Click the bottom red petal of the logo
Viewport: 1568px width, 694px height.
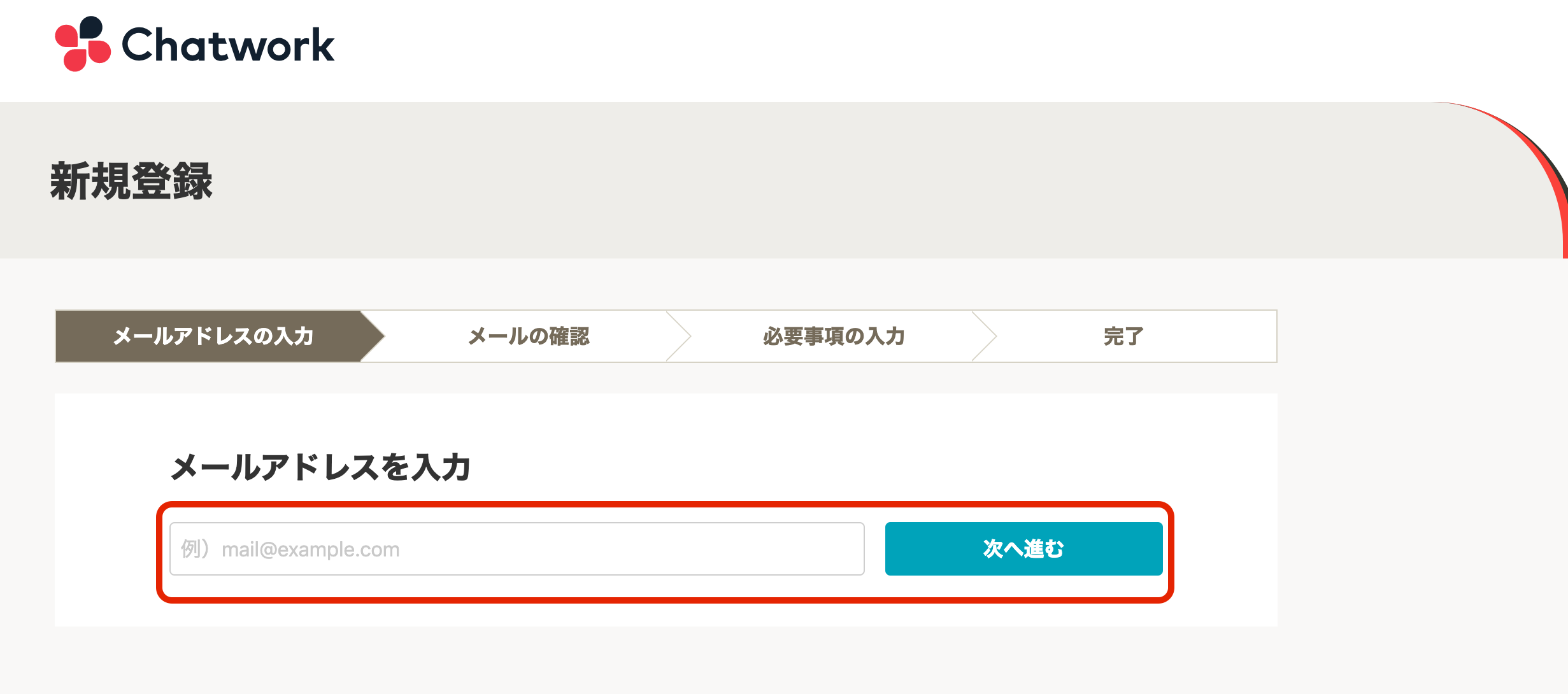click(75, 60)
